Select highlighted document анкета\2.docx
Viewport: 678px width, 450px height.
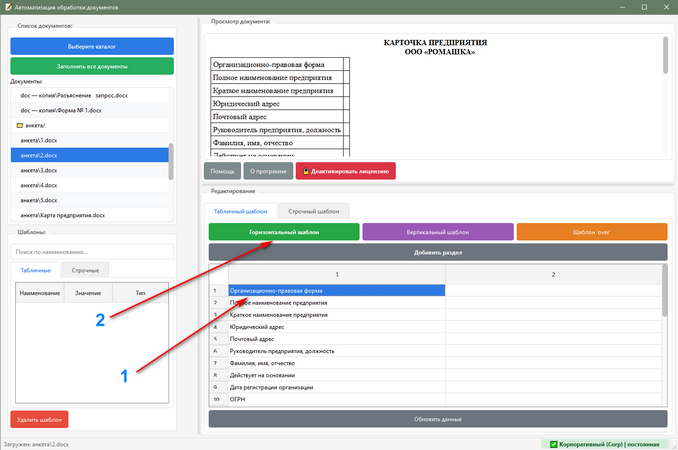90,155
